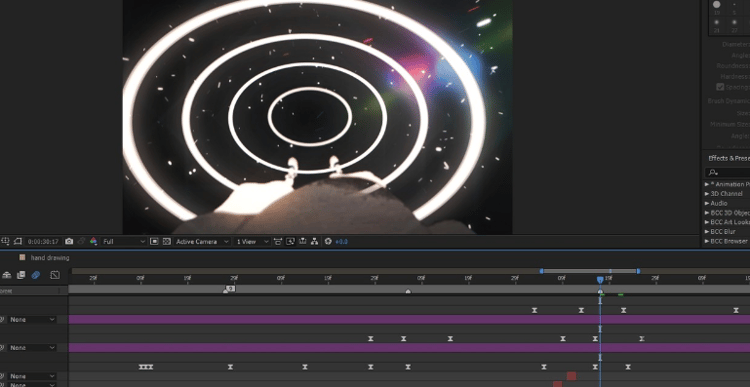The width and height of the screenshot is (750, 387).
Task: Open the Active Camera dropdown
Action: (202, 242)
